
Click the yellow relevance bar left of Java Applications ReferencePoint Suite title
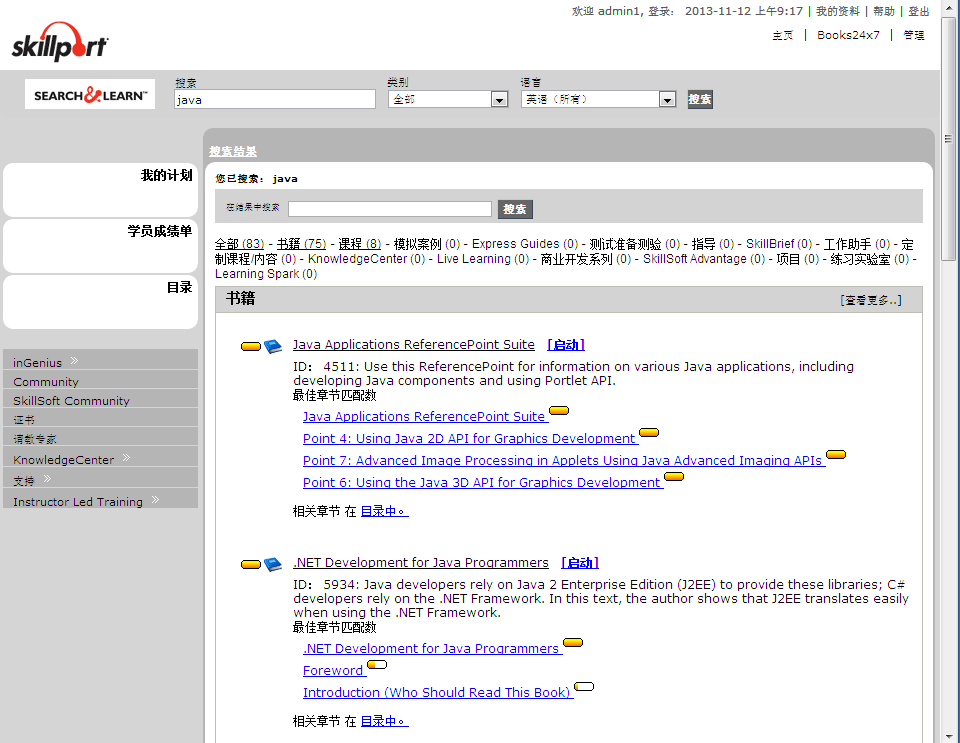[x=251, y=347]
